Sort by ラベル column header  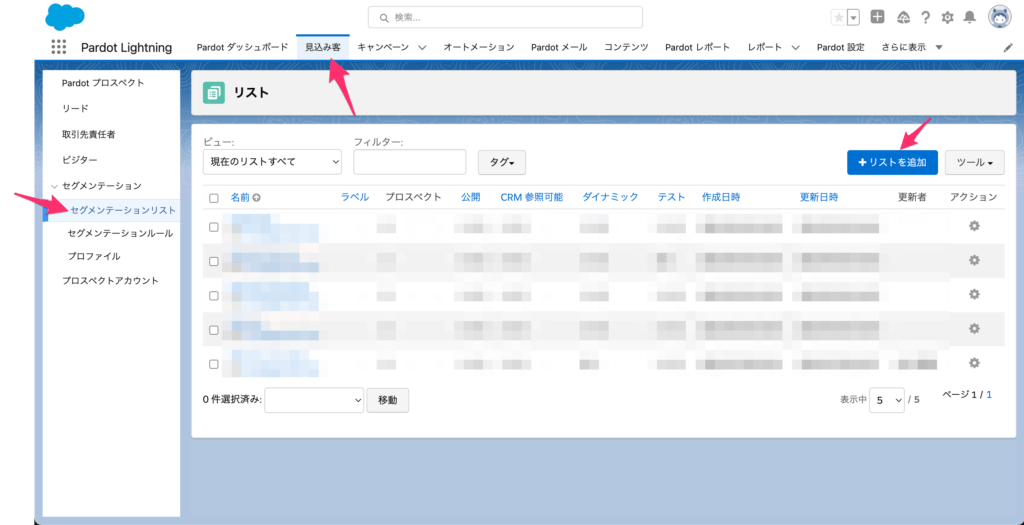[x=355, y=197]
